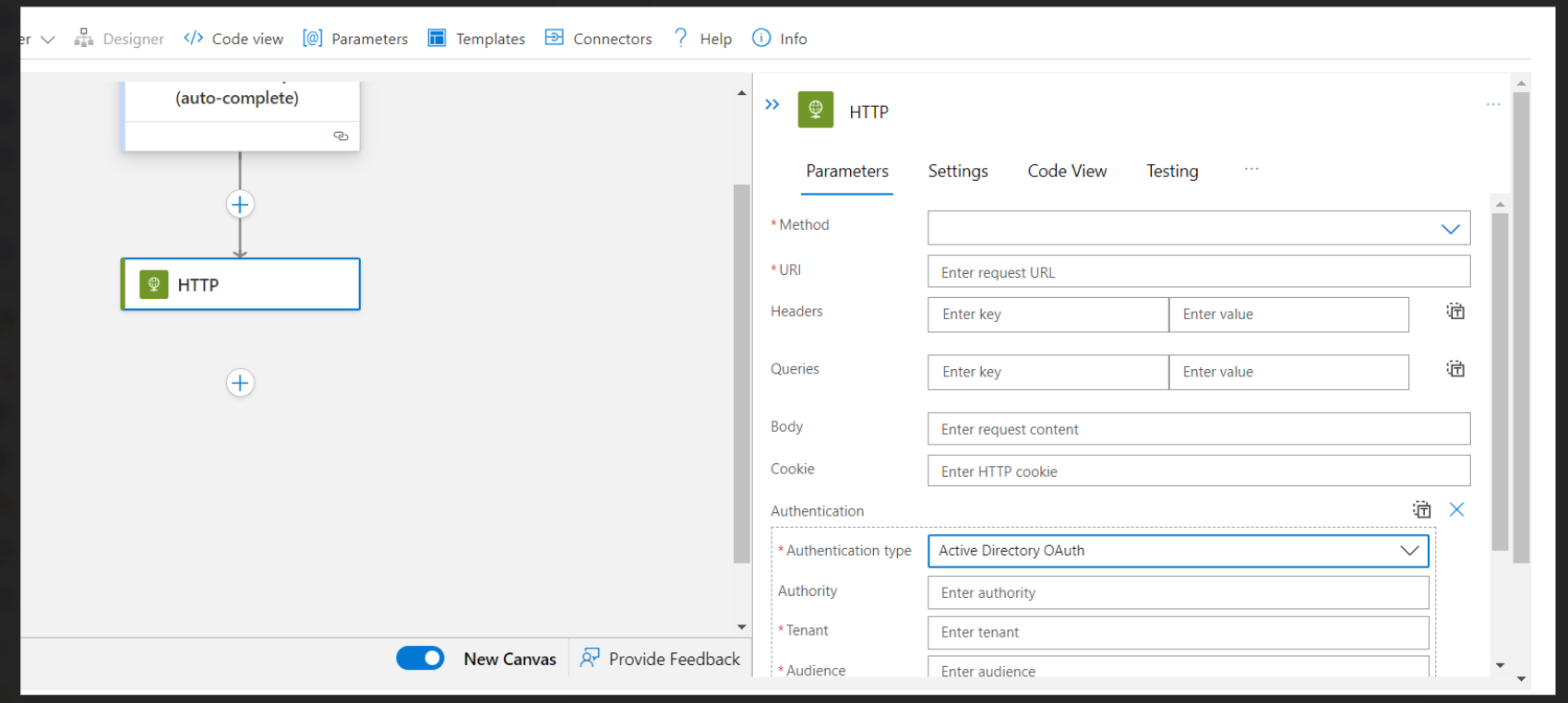This screenshot has height=703, width=1568.
Task: Switch to Code view in top toolbar
Action: (x=233, y=39)
